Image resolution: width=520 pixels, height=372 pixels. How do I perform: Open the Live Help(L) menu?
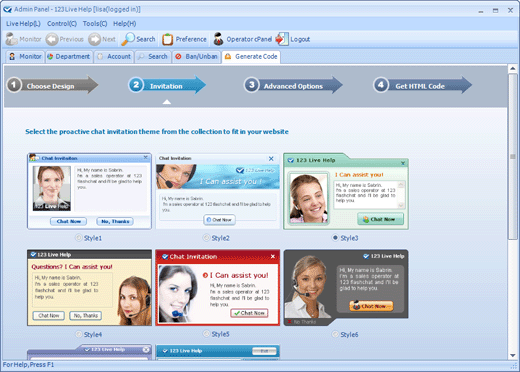pos(23,24)
